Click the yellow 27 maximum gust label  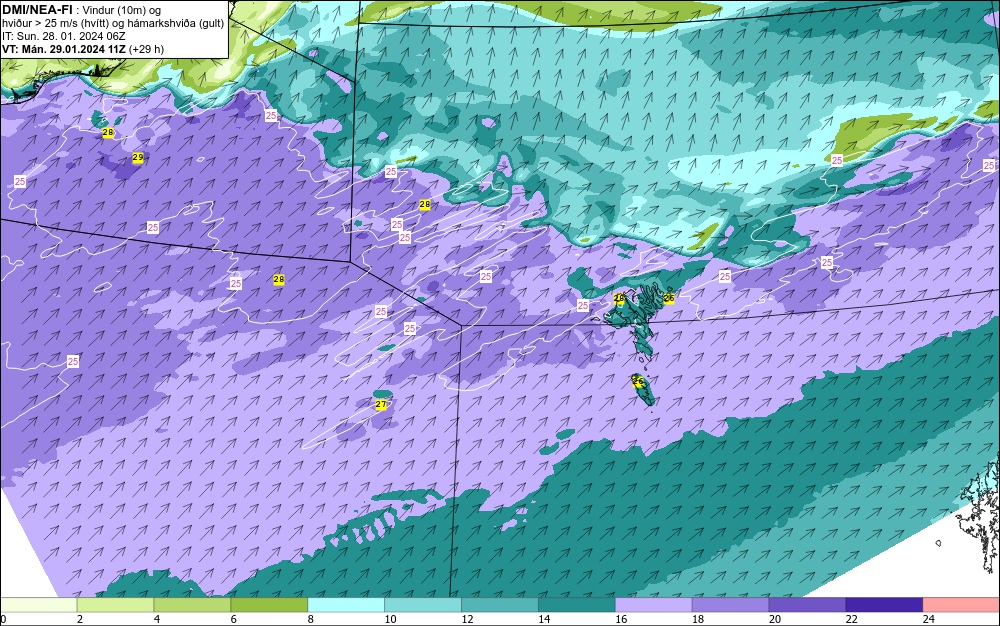[x=381, y=405]
